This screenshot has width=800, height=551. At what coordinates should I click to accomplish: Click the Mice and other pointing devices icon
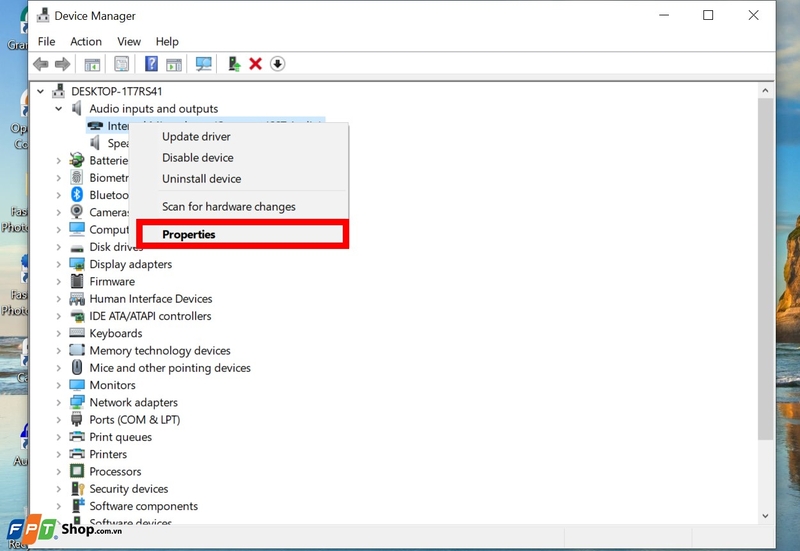tap(77, 367)
